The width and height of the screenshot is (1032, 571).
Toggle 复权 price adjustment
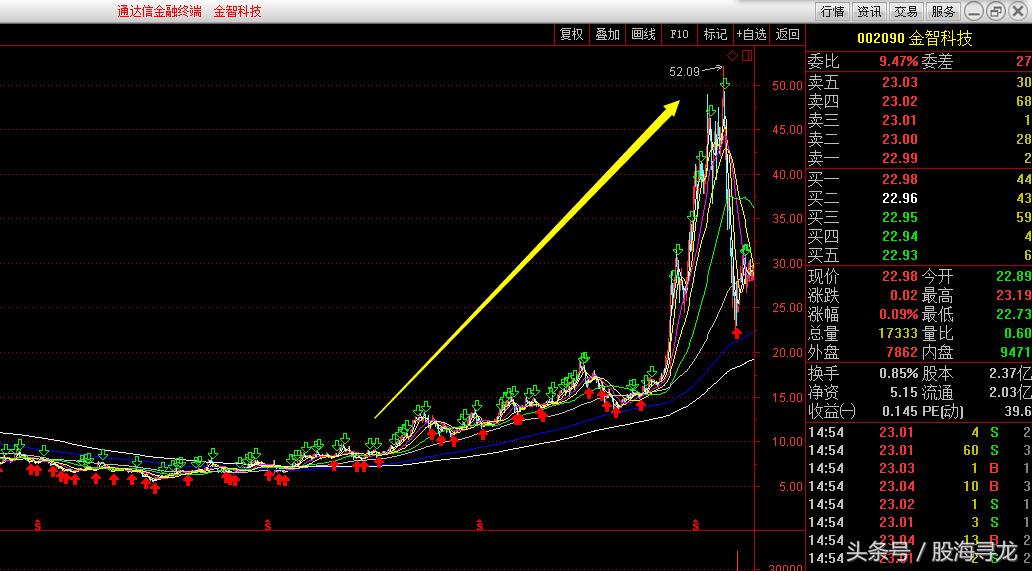point(571,35)
